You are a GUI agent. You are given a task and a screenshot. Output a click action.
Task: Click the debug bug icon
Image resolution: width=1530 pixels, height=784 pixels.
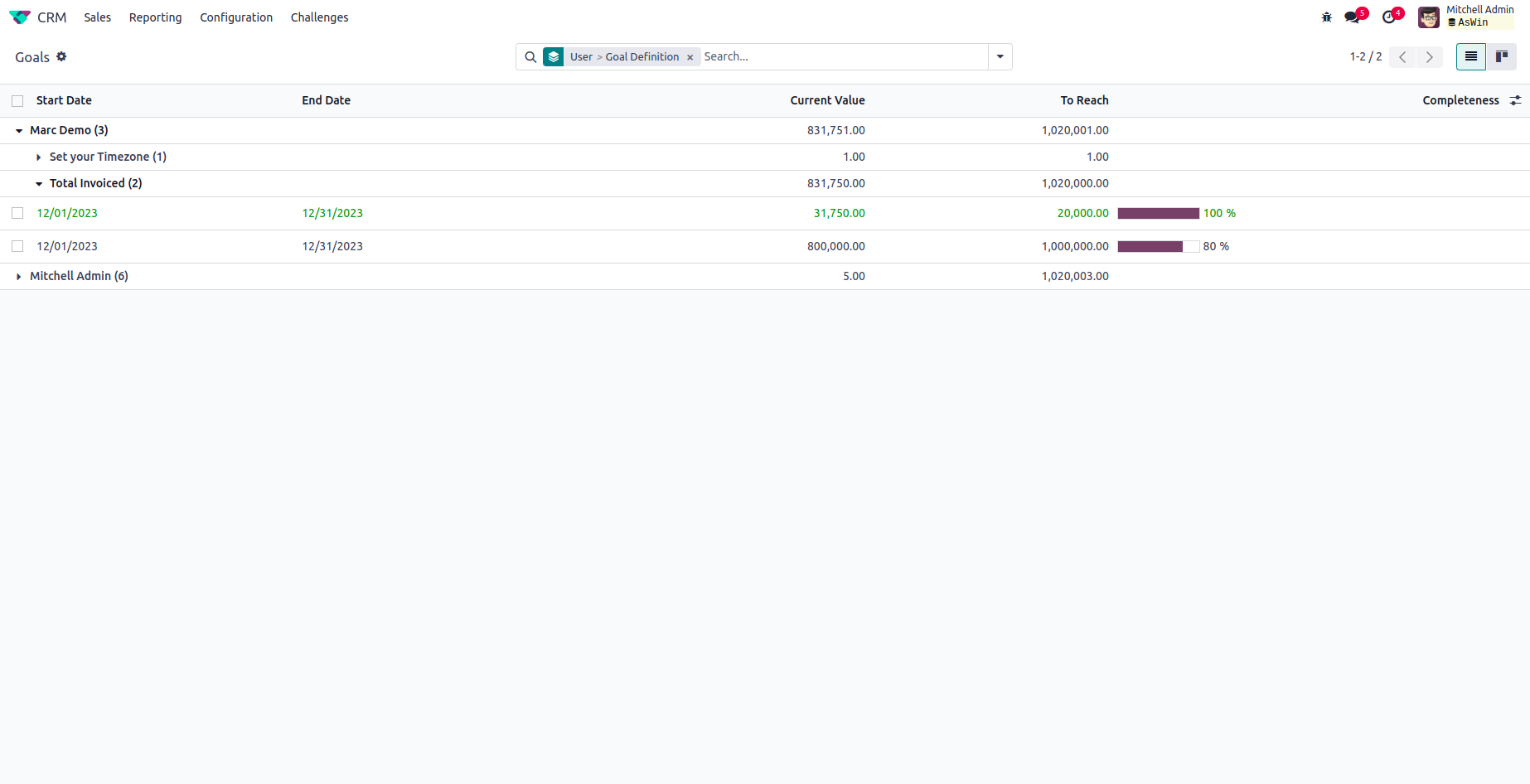(x=1326, y=17)
